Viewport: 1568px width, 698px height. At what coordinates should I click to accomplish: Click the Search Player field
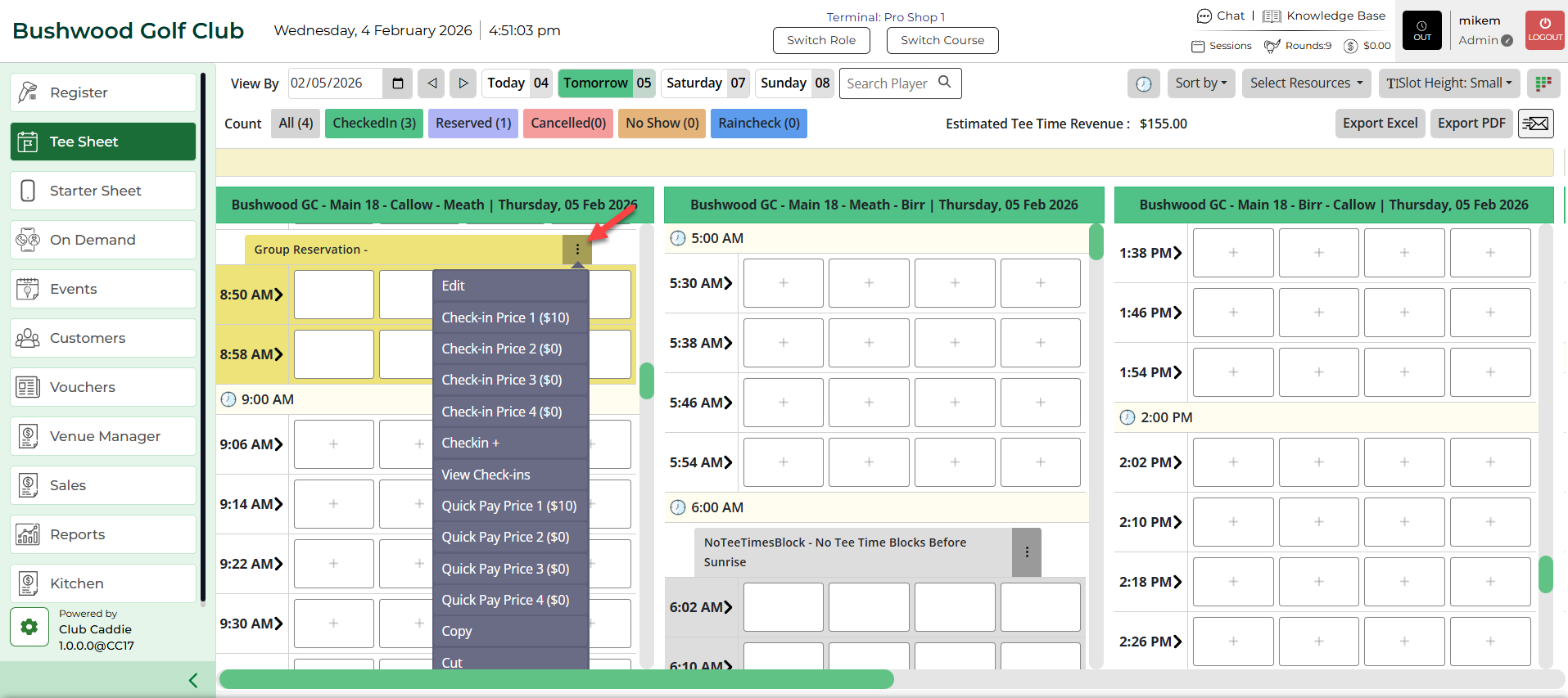click(x=890, y=83)
